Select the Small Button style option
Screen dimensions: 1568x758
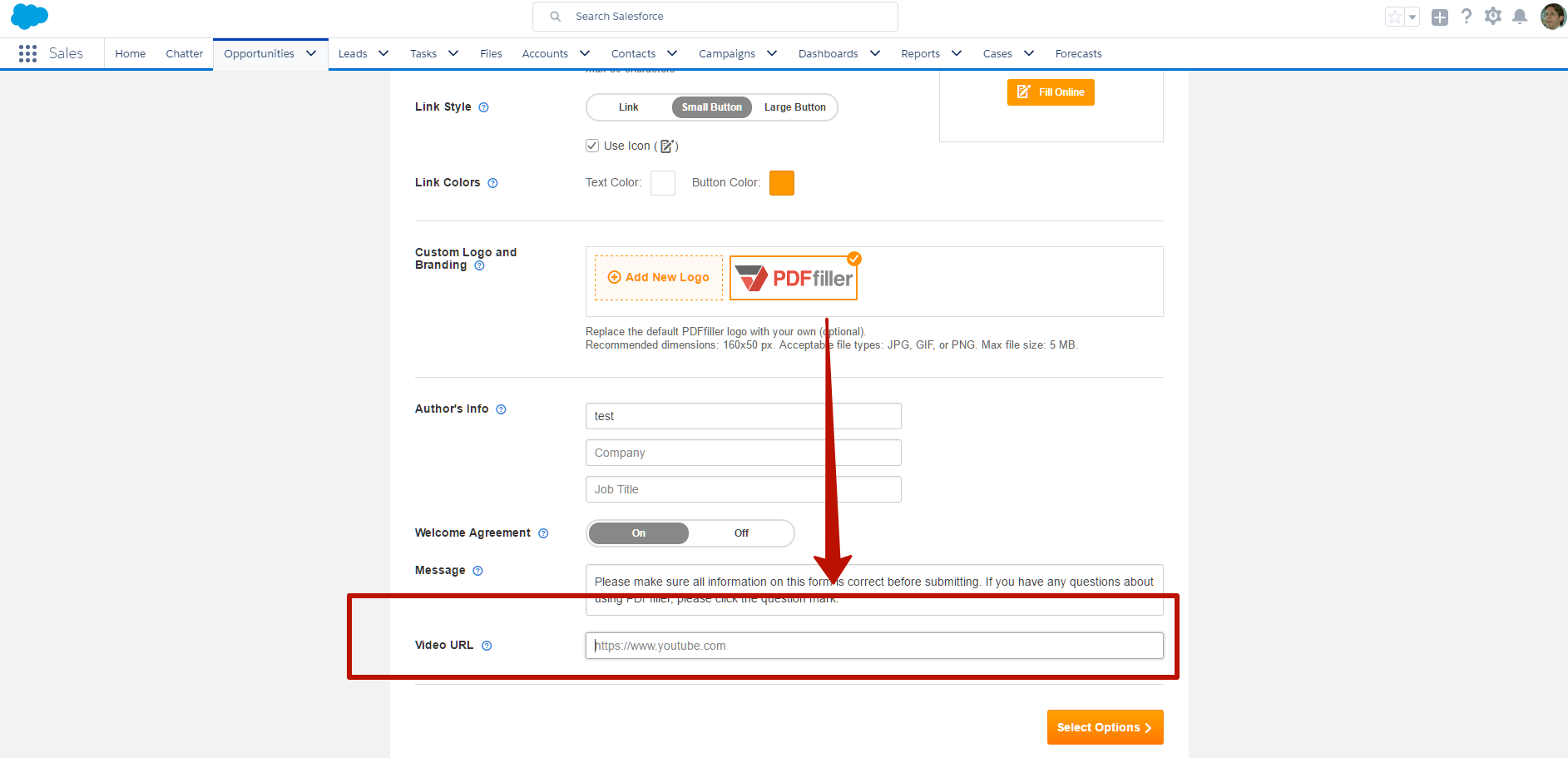(712, 107)
